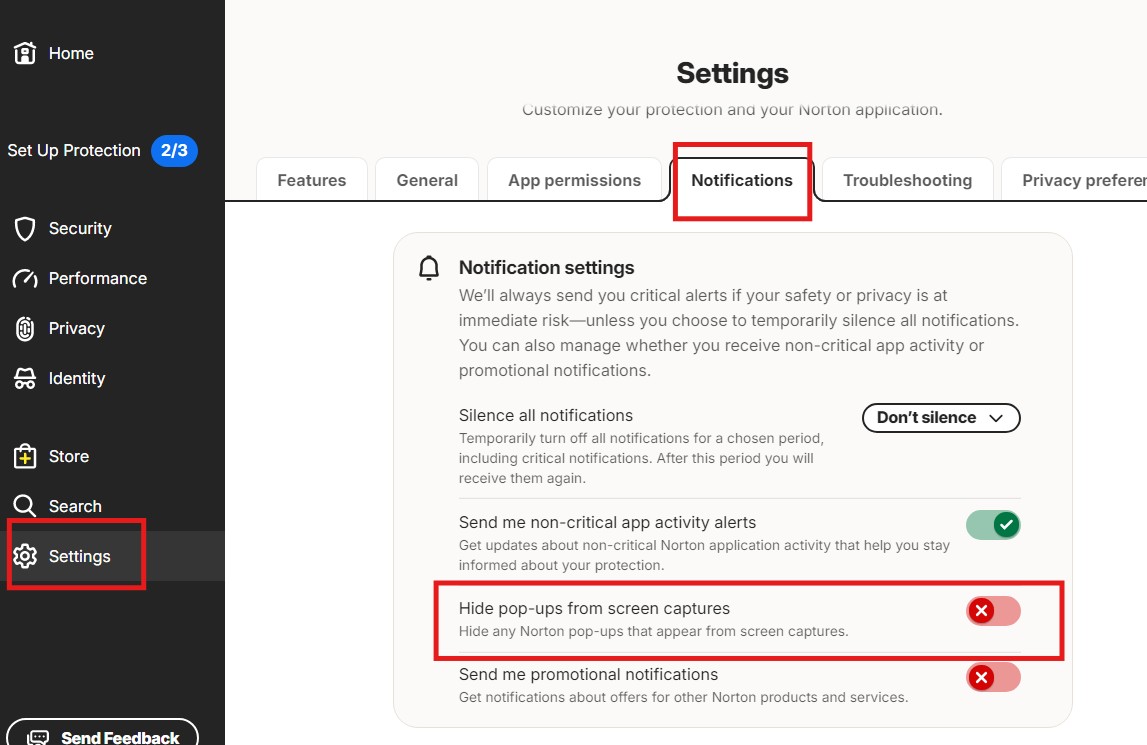Select the Performance gauge icon

pos(25,279)
